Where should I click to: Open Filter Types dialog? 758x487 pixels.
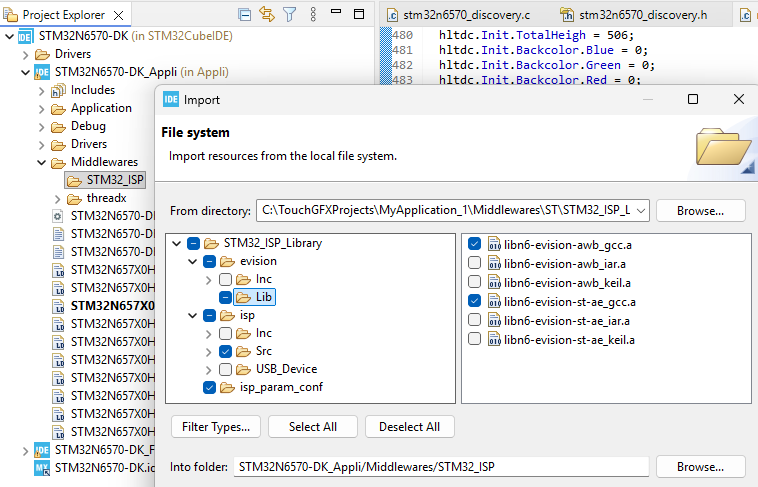[216, 427]
